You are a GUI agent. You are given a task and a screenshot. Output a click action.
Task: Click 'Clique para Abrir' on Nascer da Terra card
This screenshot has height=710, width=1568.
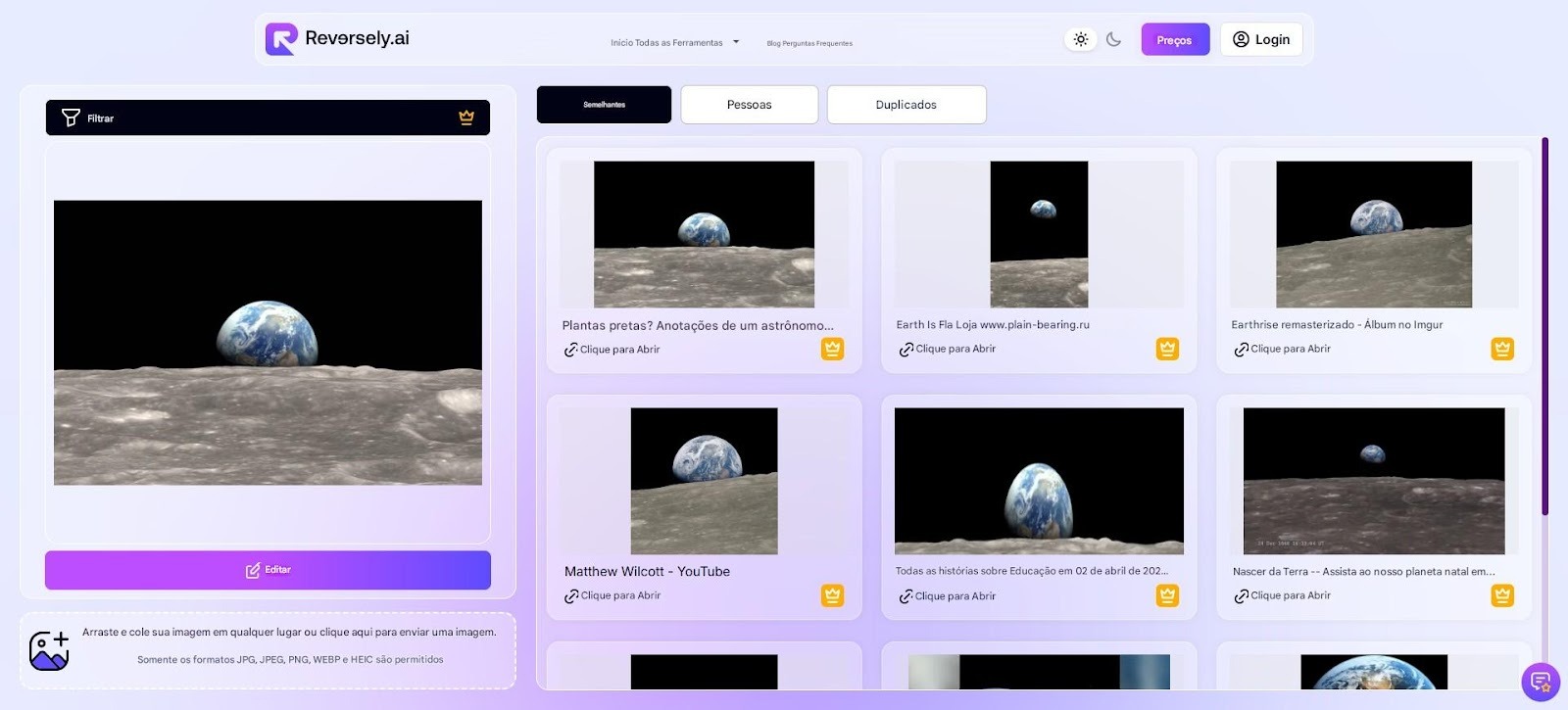tap(1291, 595)
